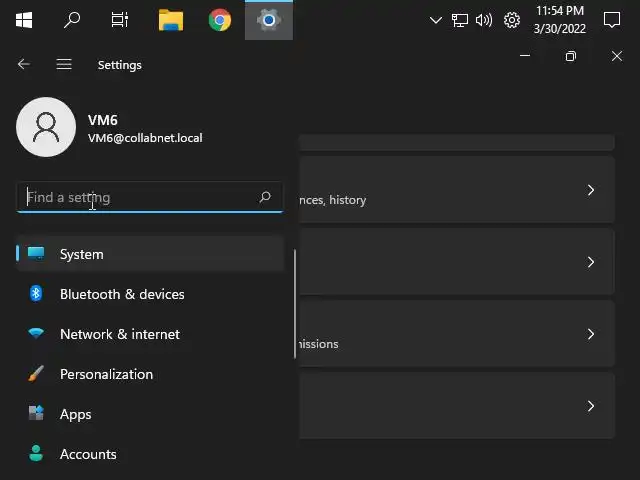Image resolution: width=640 pixels, height=480 pixels.
Task: Click the Accounts person icon
Action: (x=36, y=454)
